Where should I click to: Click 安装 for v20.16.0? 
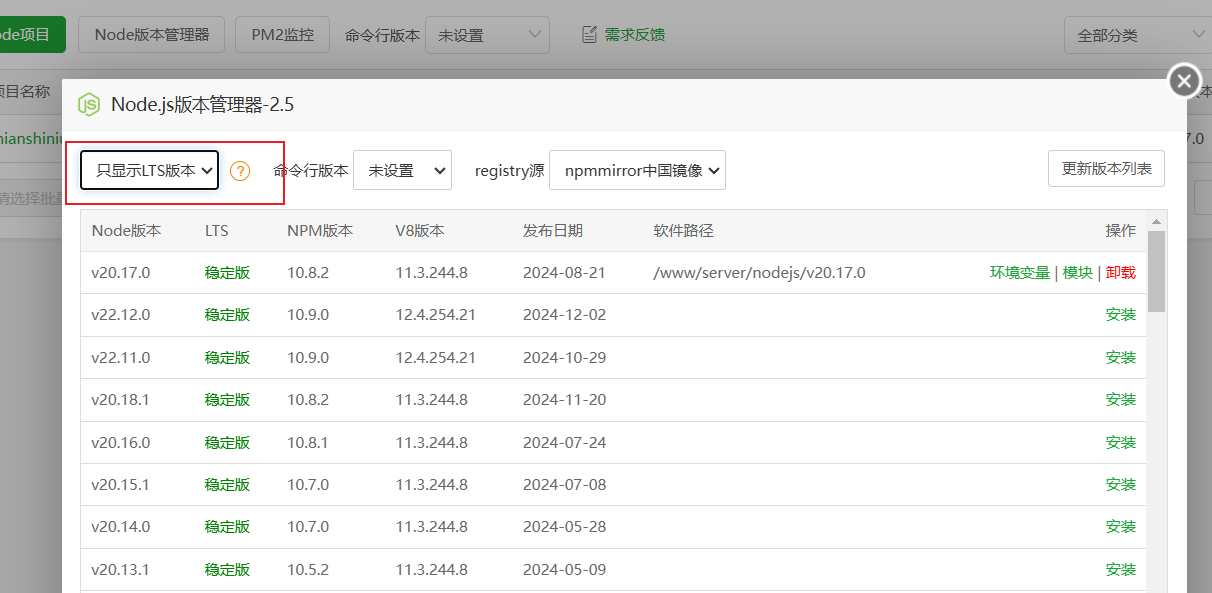point(1121,442)
